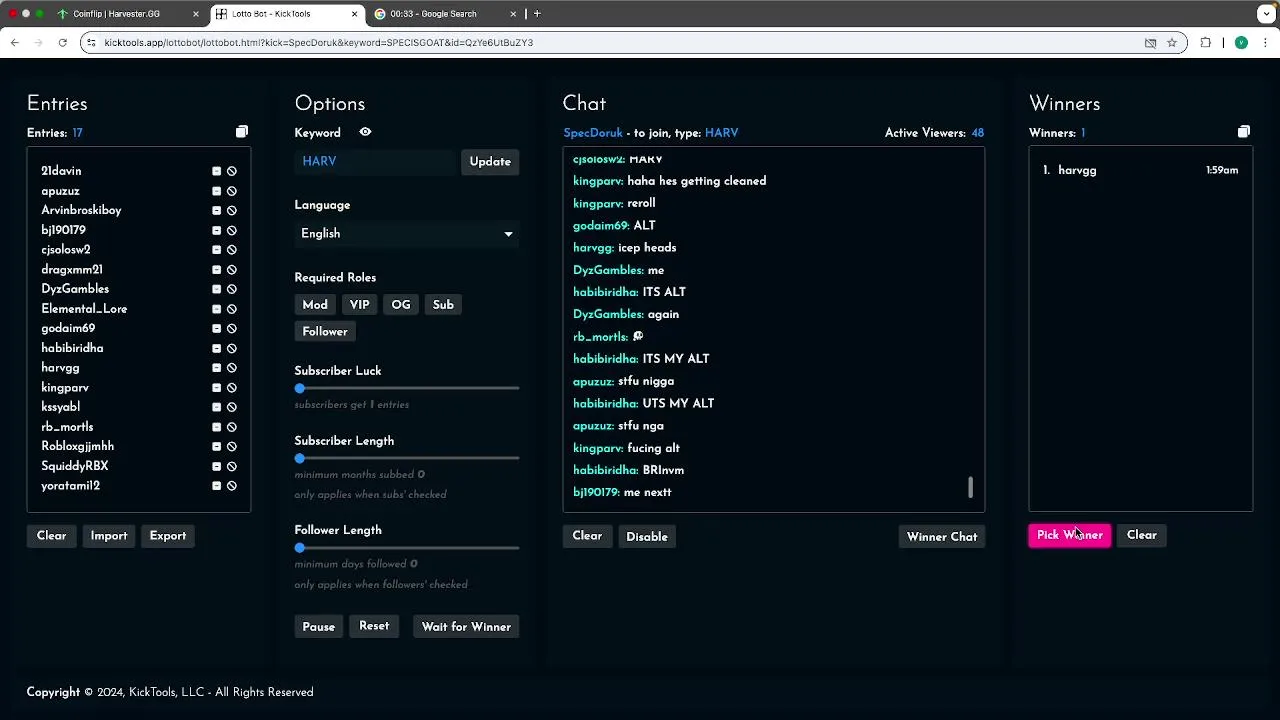Clear the chat messages

click(x=587, y=536)
